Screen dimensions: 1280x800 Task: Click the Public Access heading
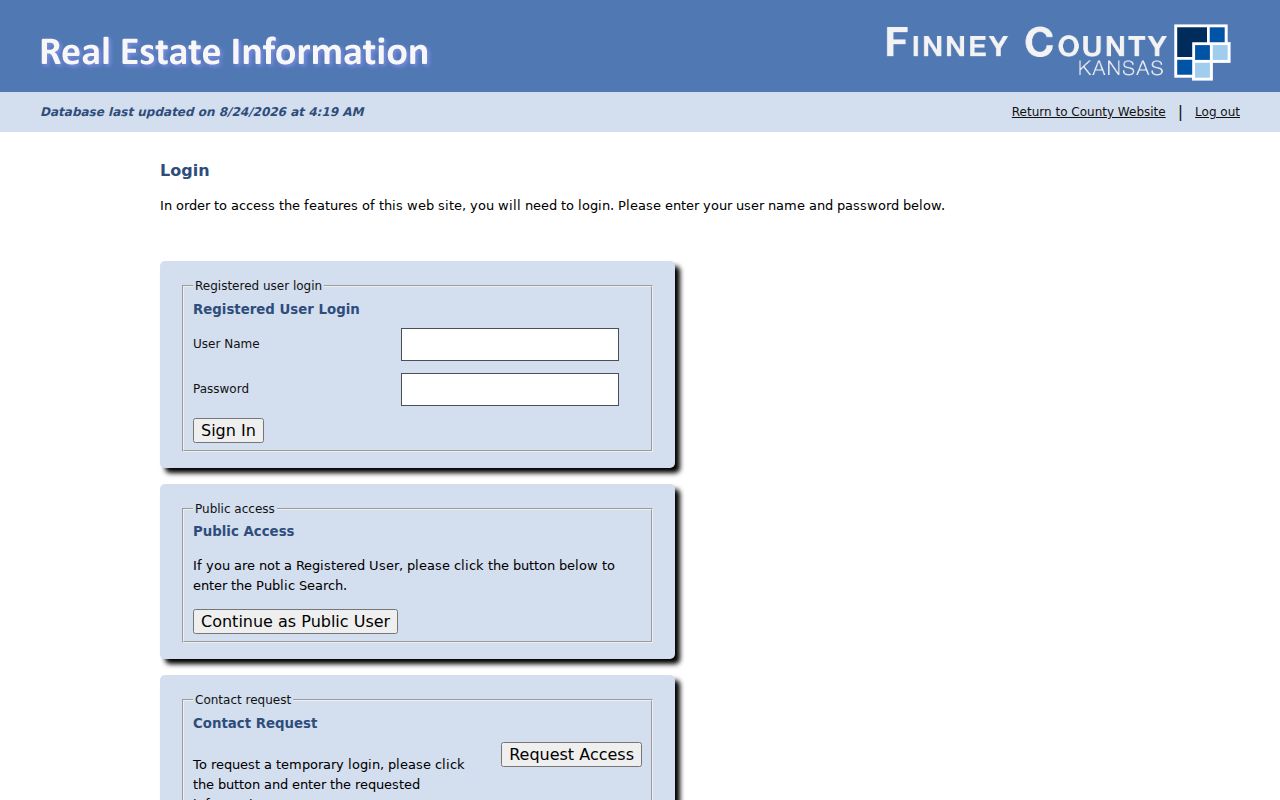click(x=244, y=531)
